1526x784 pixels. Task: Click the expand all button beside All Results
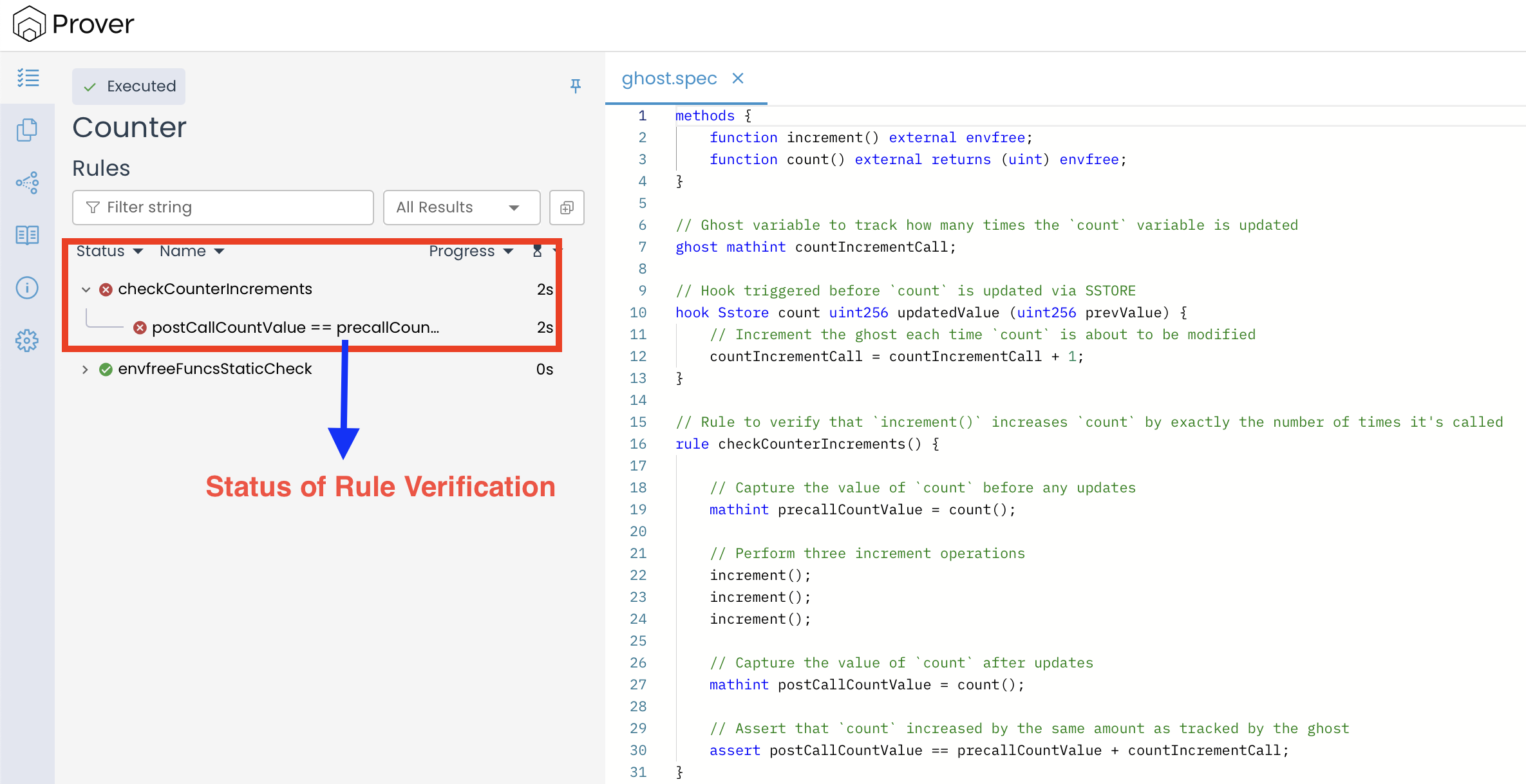[x=567, y=207]
